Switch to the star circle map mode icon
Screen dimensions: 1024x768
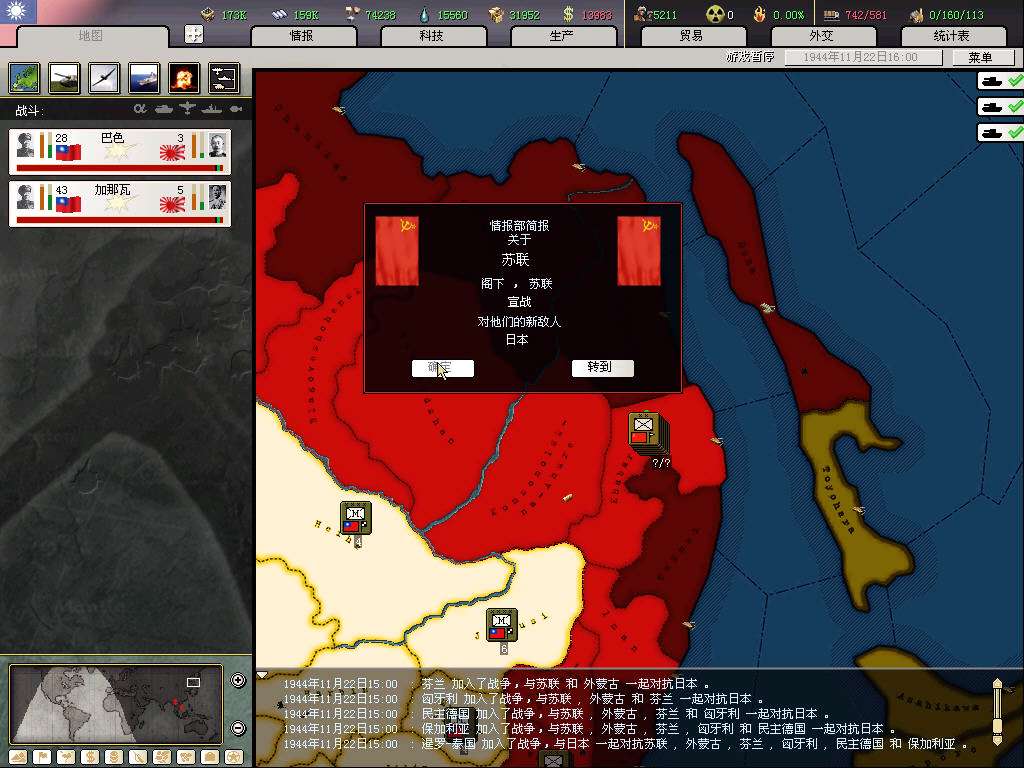234,758
